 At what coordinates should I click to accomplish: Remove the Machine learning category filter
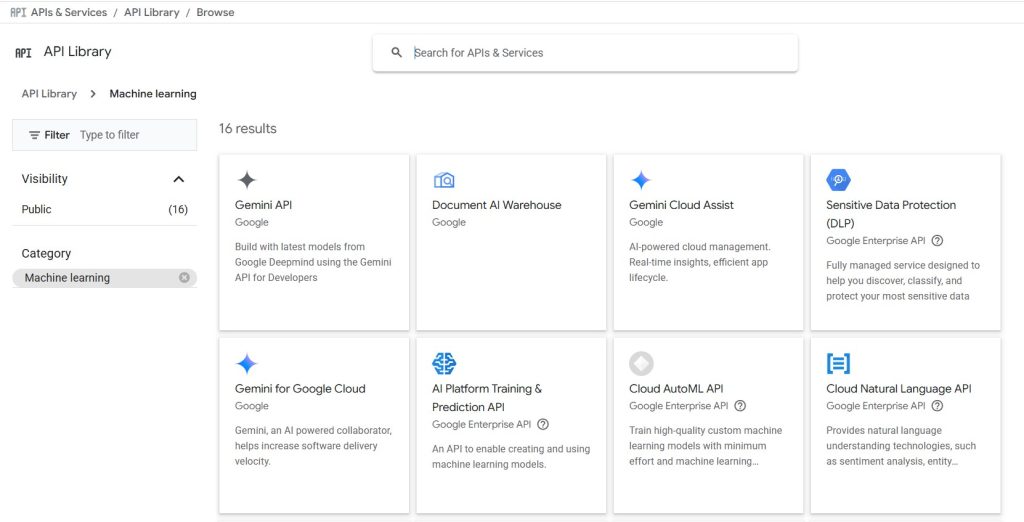pyautogui.click(x=184, y=278)
